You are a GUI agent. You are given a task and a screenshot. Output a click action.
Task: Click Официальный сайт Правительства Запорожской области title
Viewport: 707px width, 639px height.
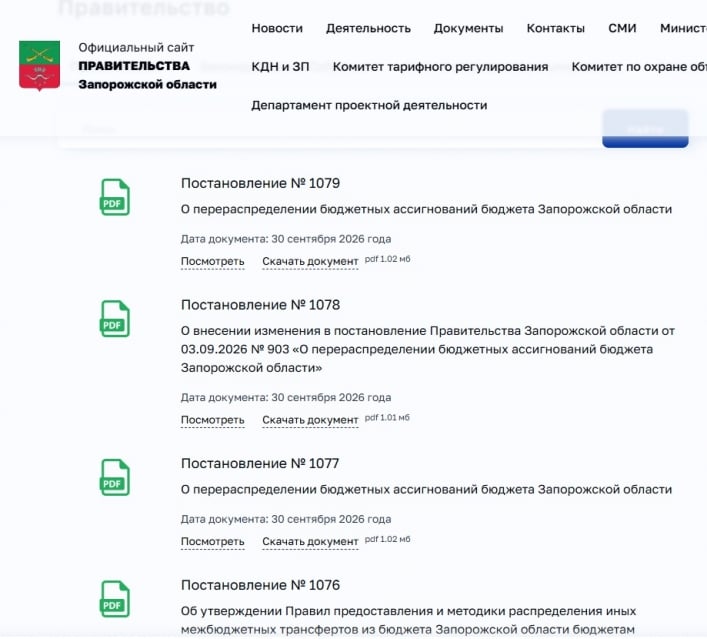(x=147, y=66)
